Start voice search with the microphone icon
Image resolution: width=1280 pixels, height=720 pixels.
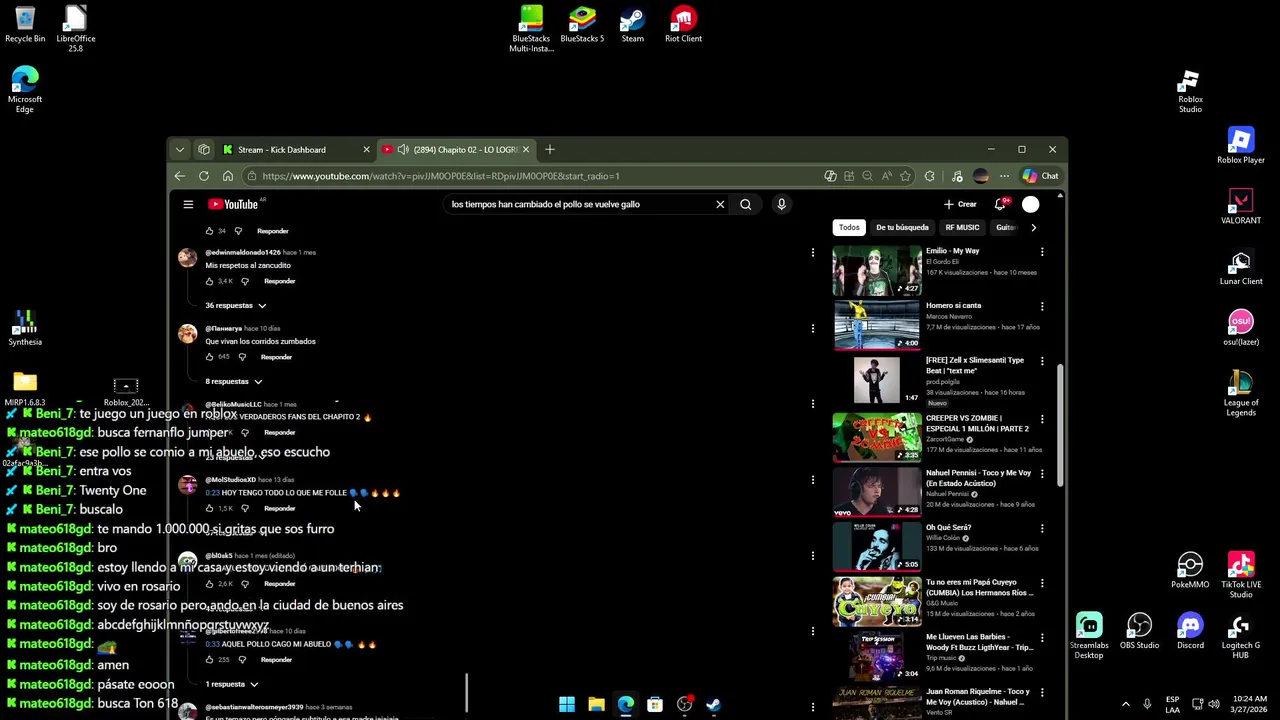782,204
